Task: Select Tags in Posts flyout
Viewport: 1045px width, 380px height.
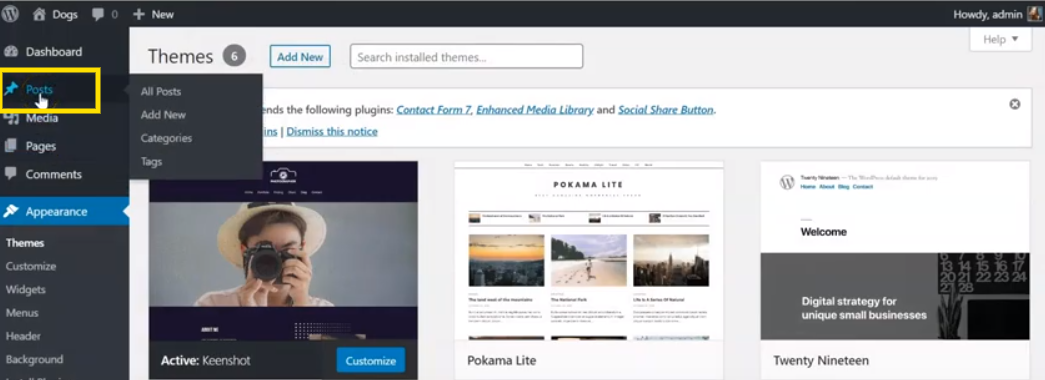Action: click(x=151, y=161)
